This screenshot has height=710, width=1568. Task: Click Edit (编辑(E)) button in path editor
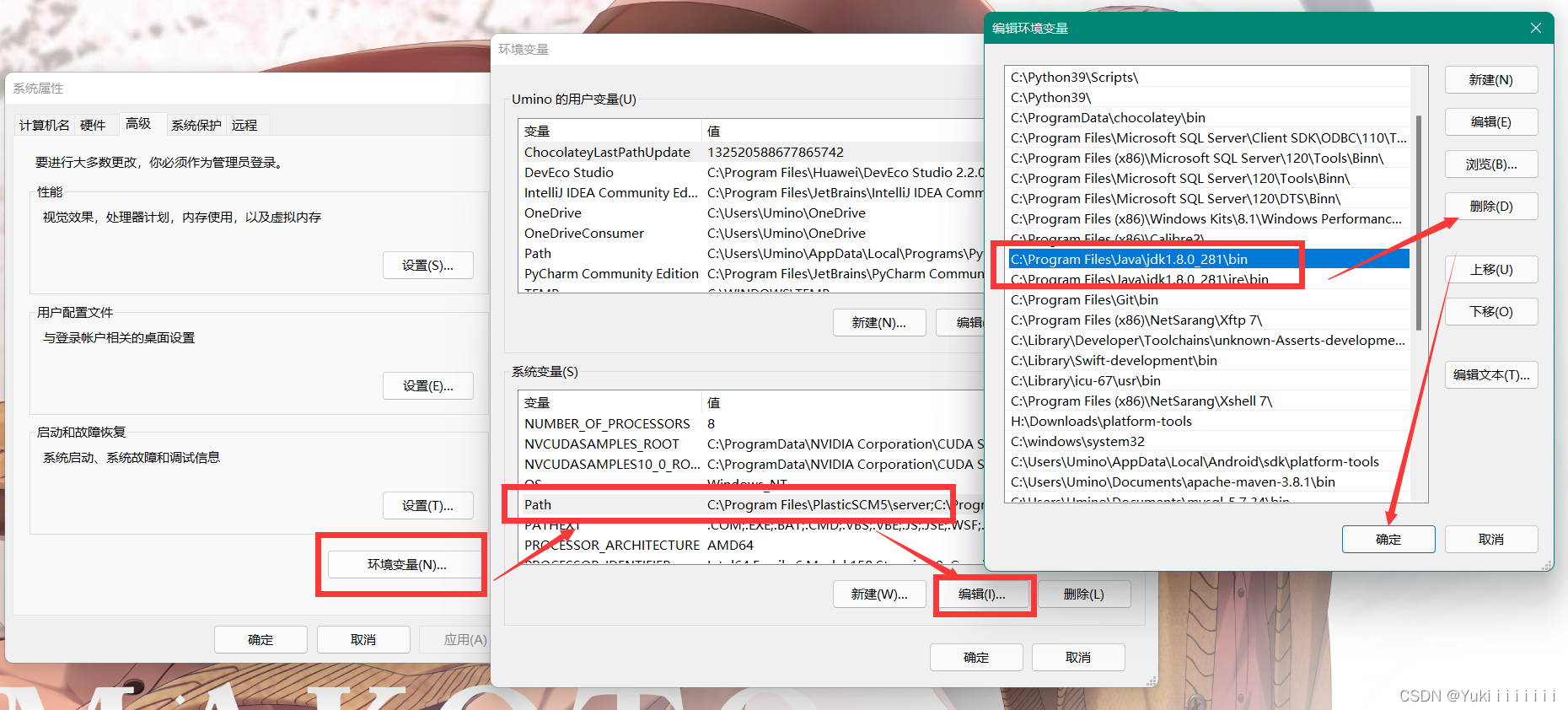[1490, 121]
